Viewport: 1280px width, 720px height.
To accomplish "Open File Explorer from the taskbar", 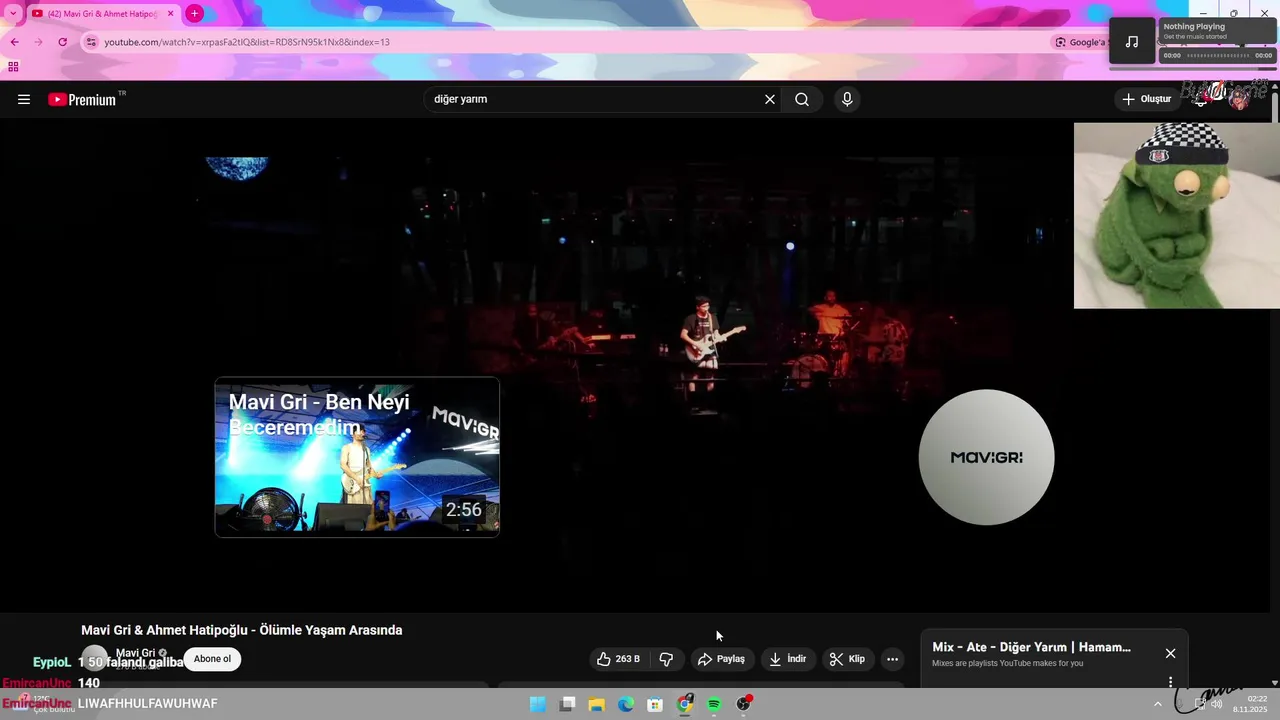I will tap(596, 704).
